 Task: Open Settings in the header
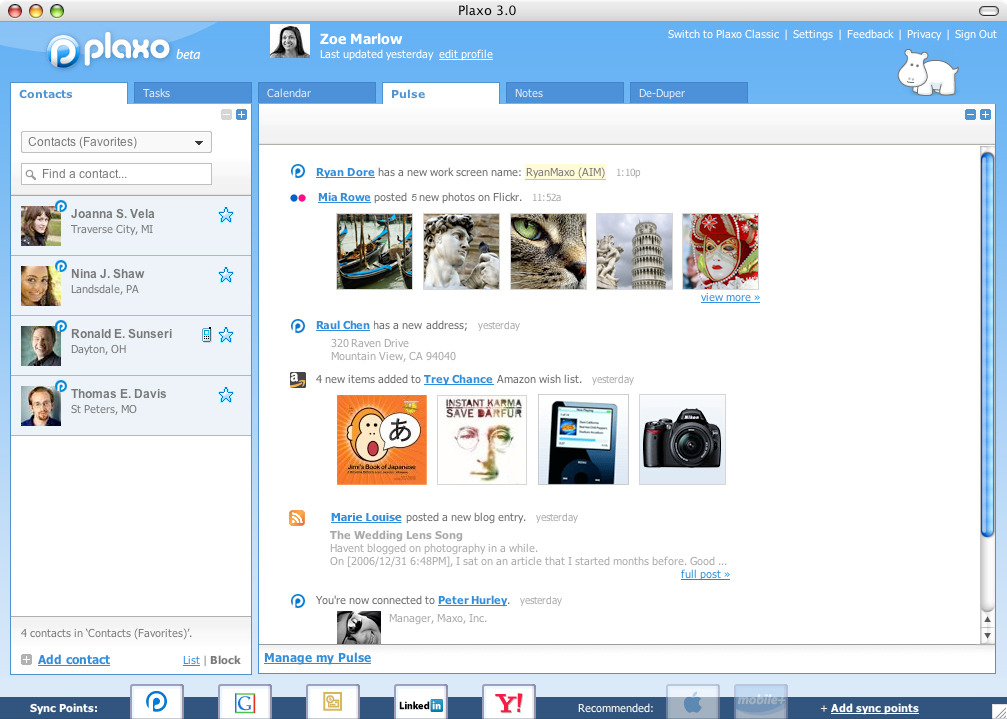[812, 35]
